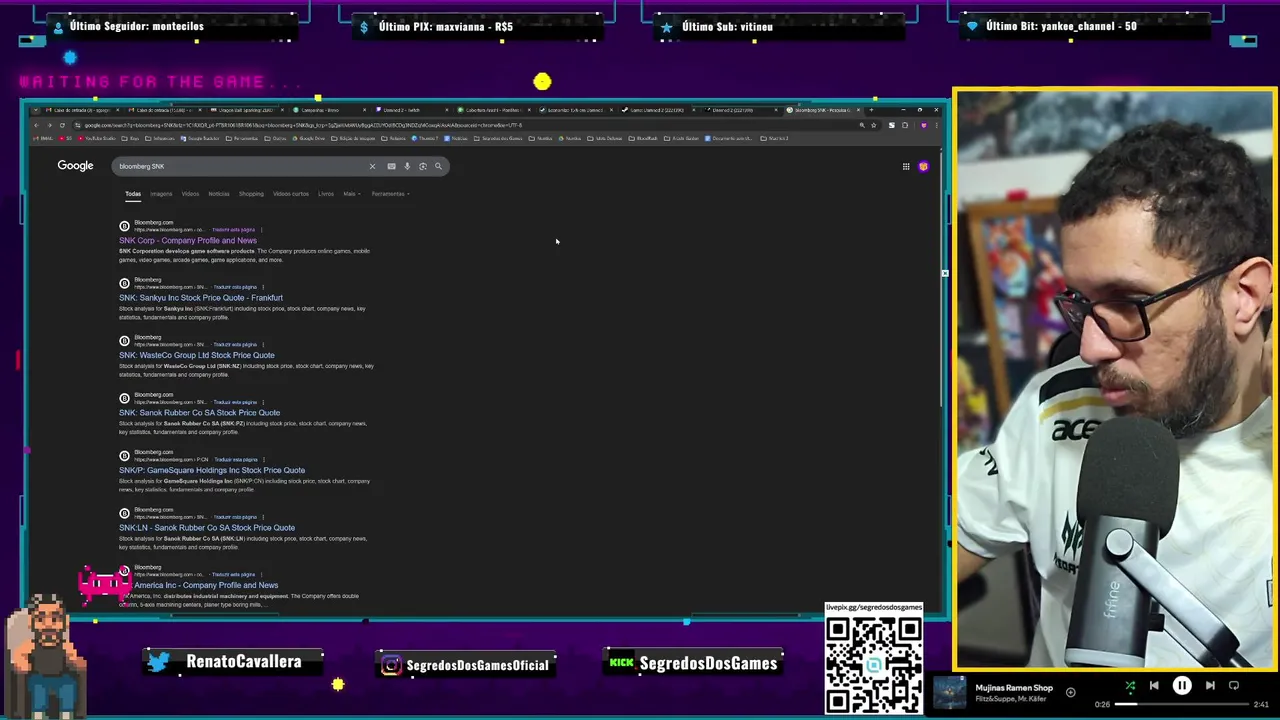Open SNK Corp - Company Profile and News
This screenshot has width=1280, height=720.
click(x=188, y=241)
